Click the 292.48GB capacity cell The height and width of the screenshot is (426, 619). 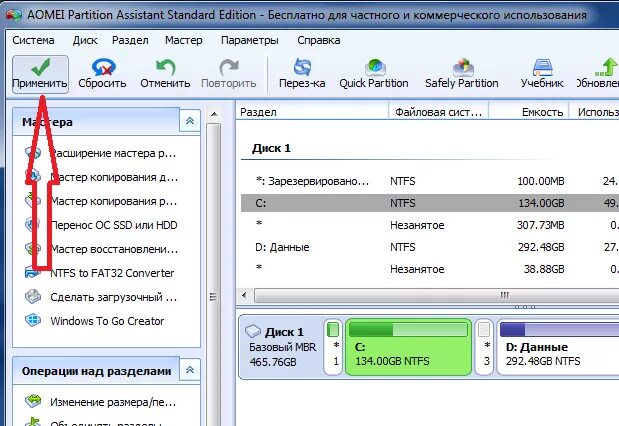pos(541,247)
